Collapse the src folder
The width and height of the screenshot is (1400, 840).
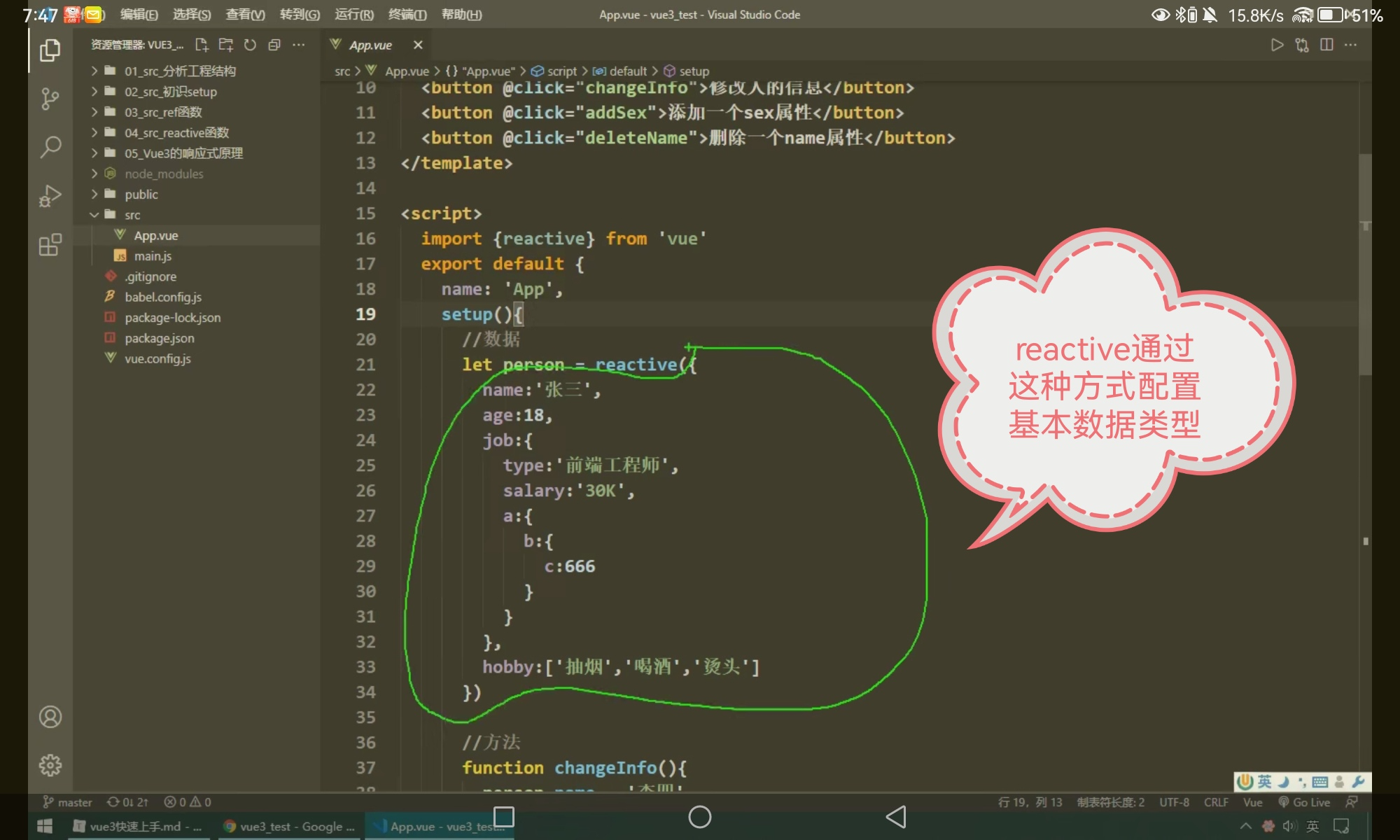(x=132, y=215)
